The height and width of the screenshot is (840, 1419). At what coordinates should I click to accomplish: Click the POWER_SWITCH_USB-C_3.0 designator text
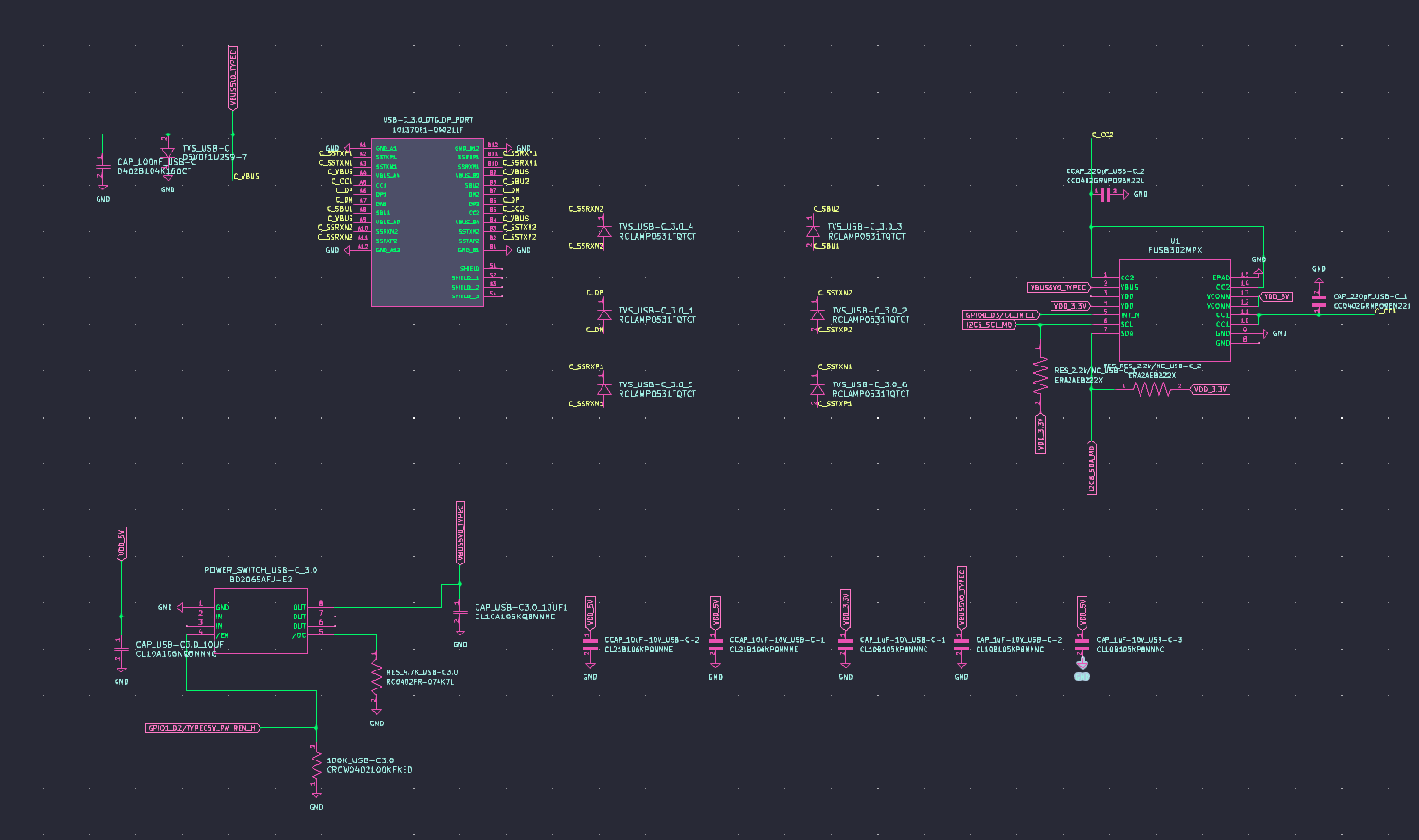point(260,570)
